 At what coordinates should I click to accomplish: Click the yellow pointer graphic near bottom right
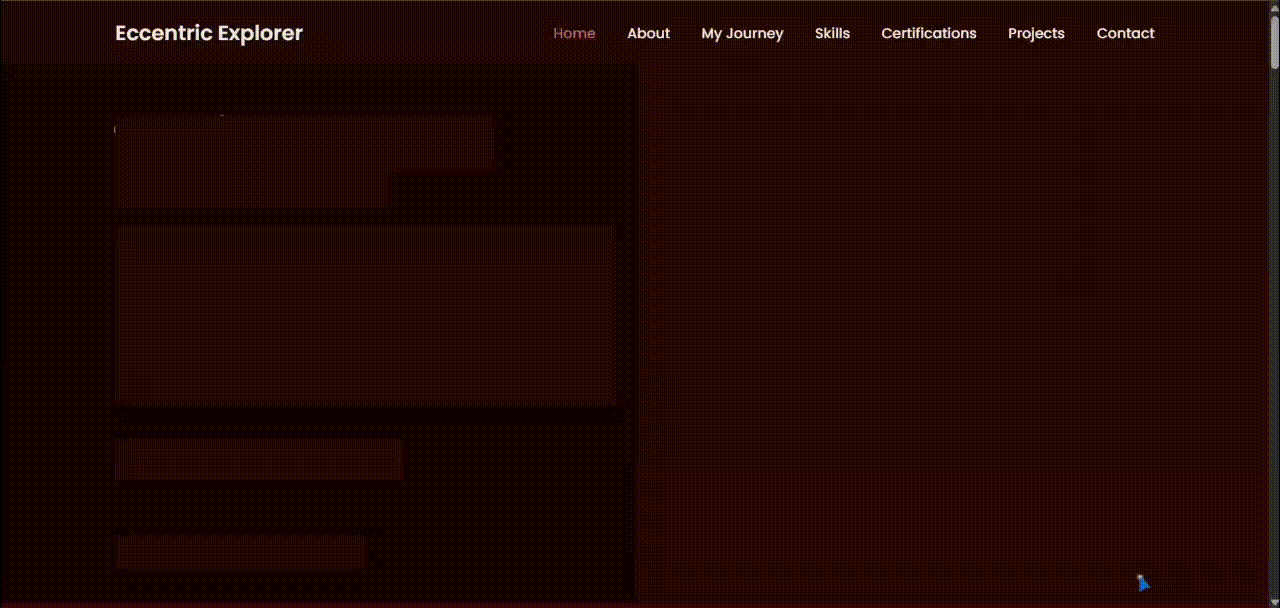point(1143,583)
